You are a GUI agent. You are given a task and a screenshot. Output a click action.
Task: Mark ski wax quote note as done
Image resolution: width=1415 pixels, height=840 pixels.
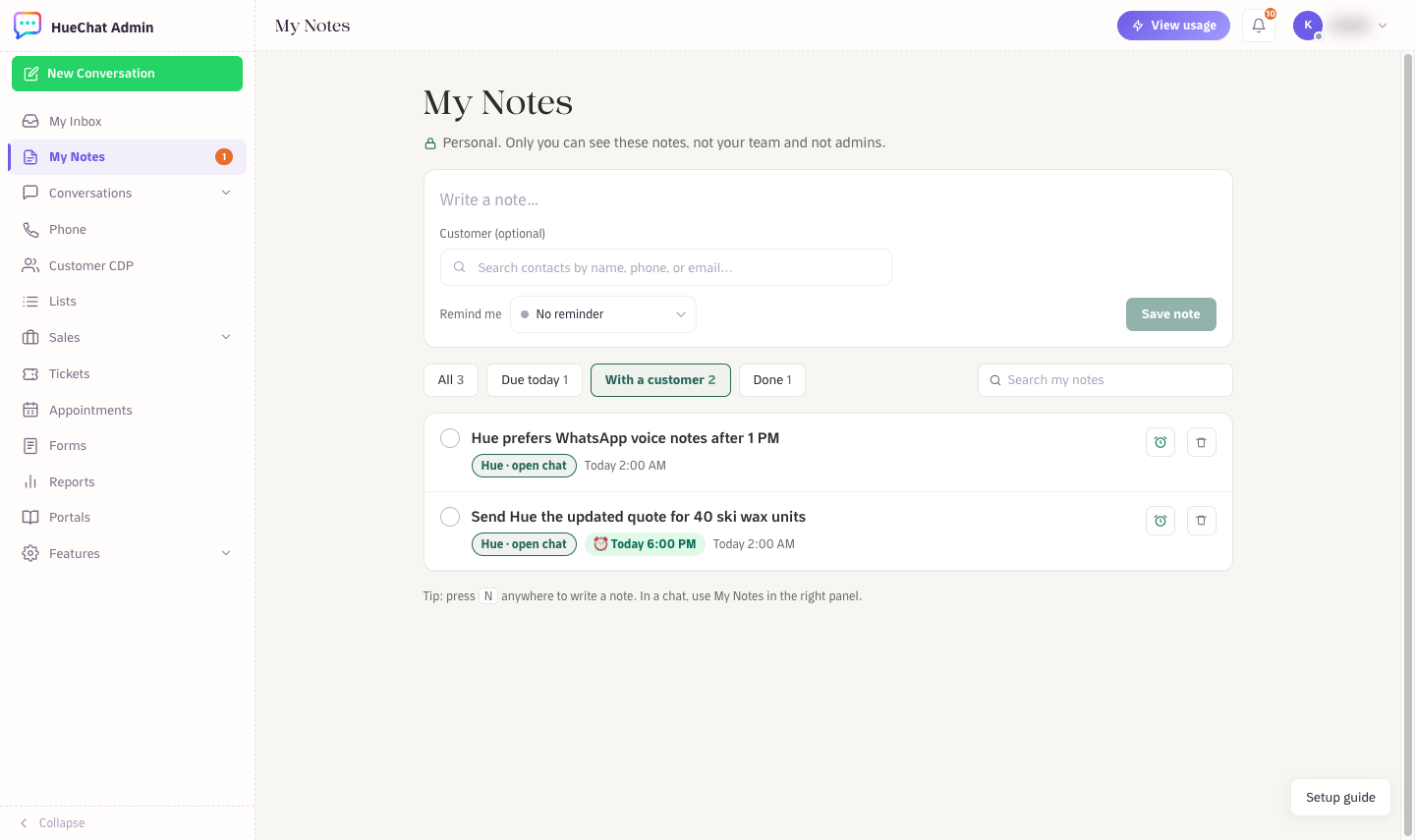[x=450, y=517]
